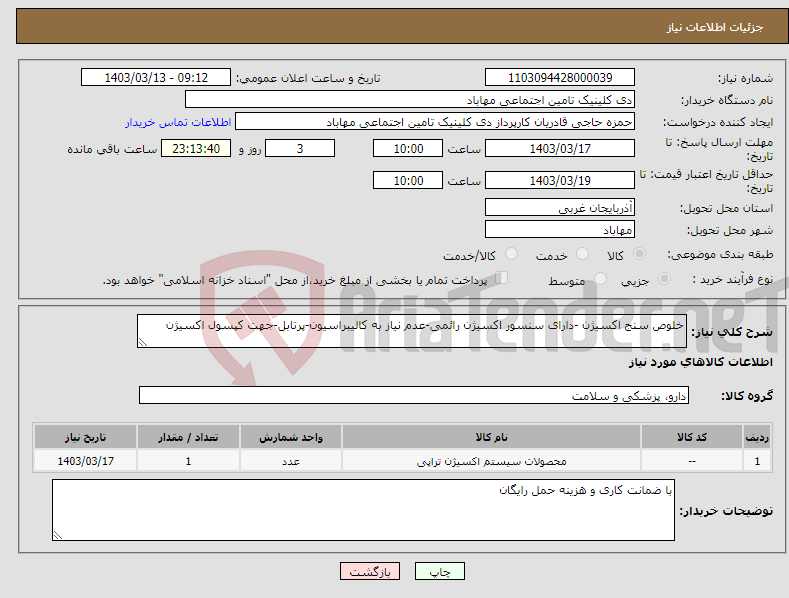
Task: Click the general need description text area
Action: (x=412, y=331)
